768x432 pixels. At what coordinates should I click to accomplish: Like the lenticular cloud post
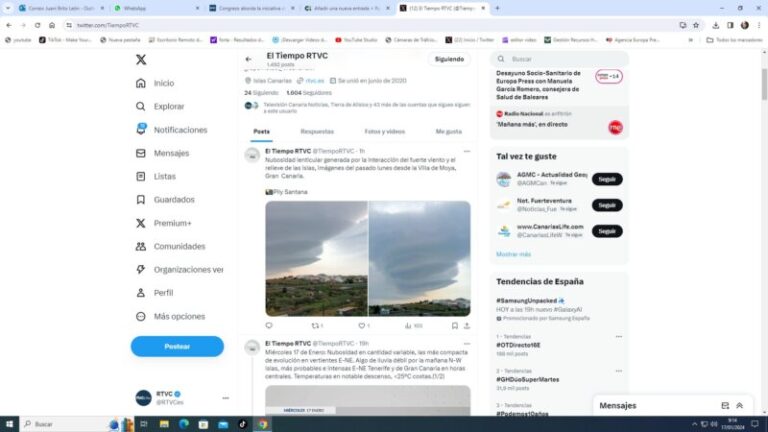(x=364, y=326)
